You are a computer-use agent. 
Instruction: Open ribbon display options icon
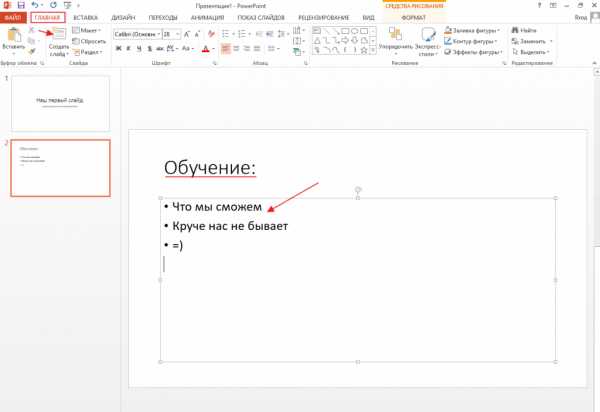coord(553,5)
